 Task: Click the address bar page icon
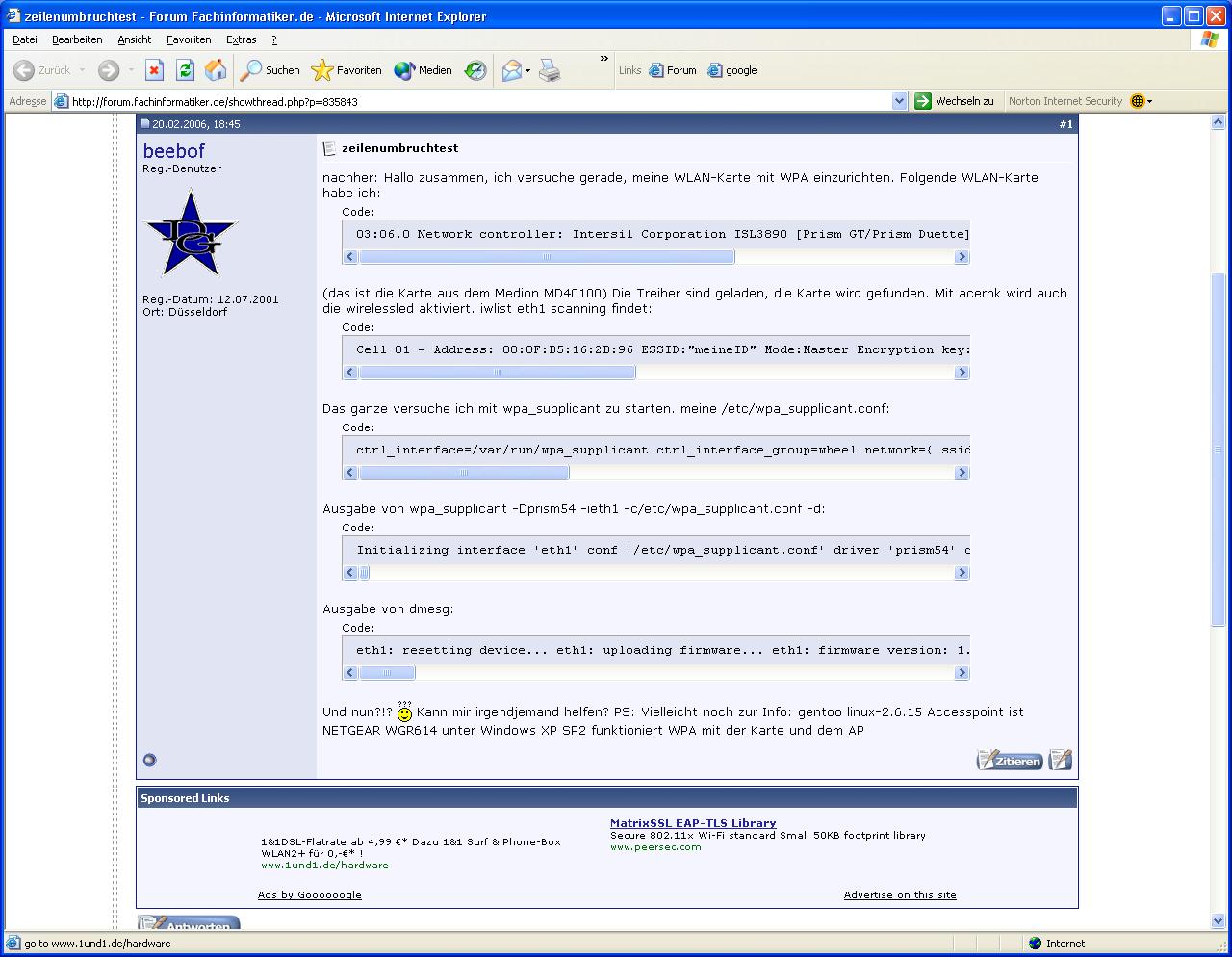pyautogui.click(x=61, y=101)
